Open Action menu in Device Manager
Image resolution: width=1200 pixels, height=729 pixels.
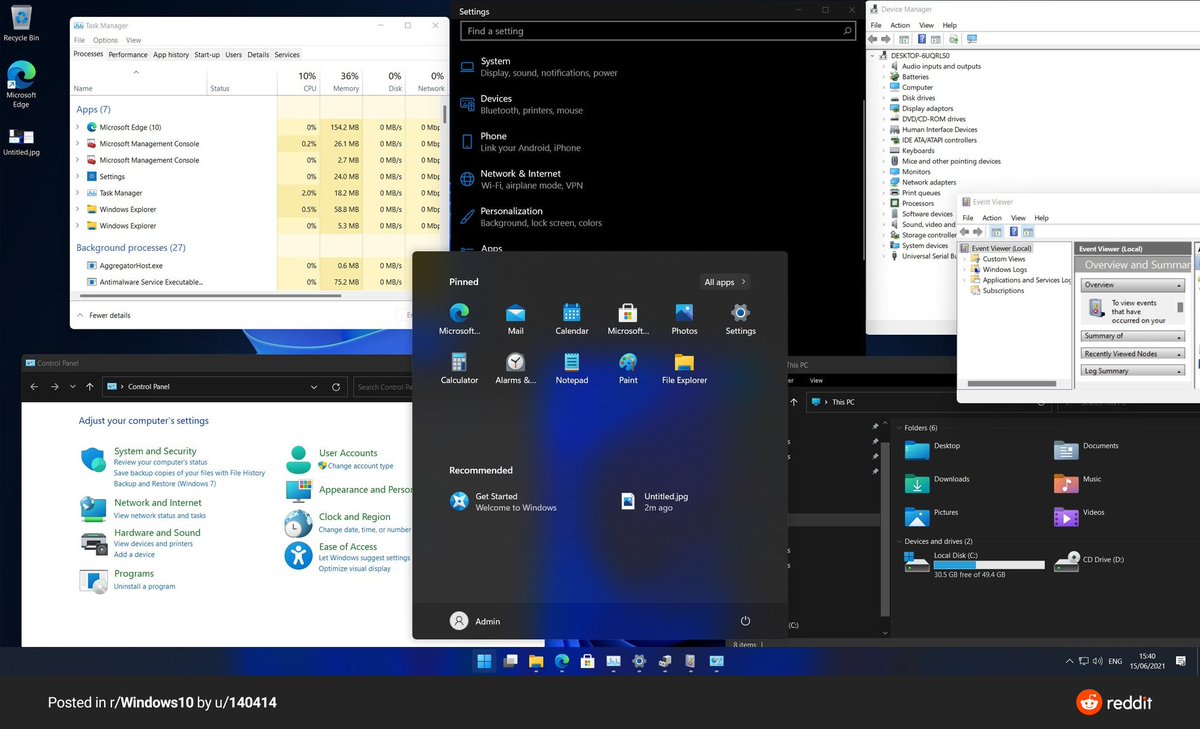tap(900, 25)
